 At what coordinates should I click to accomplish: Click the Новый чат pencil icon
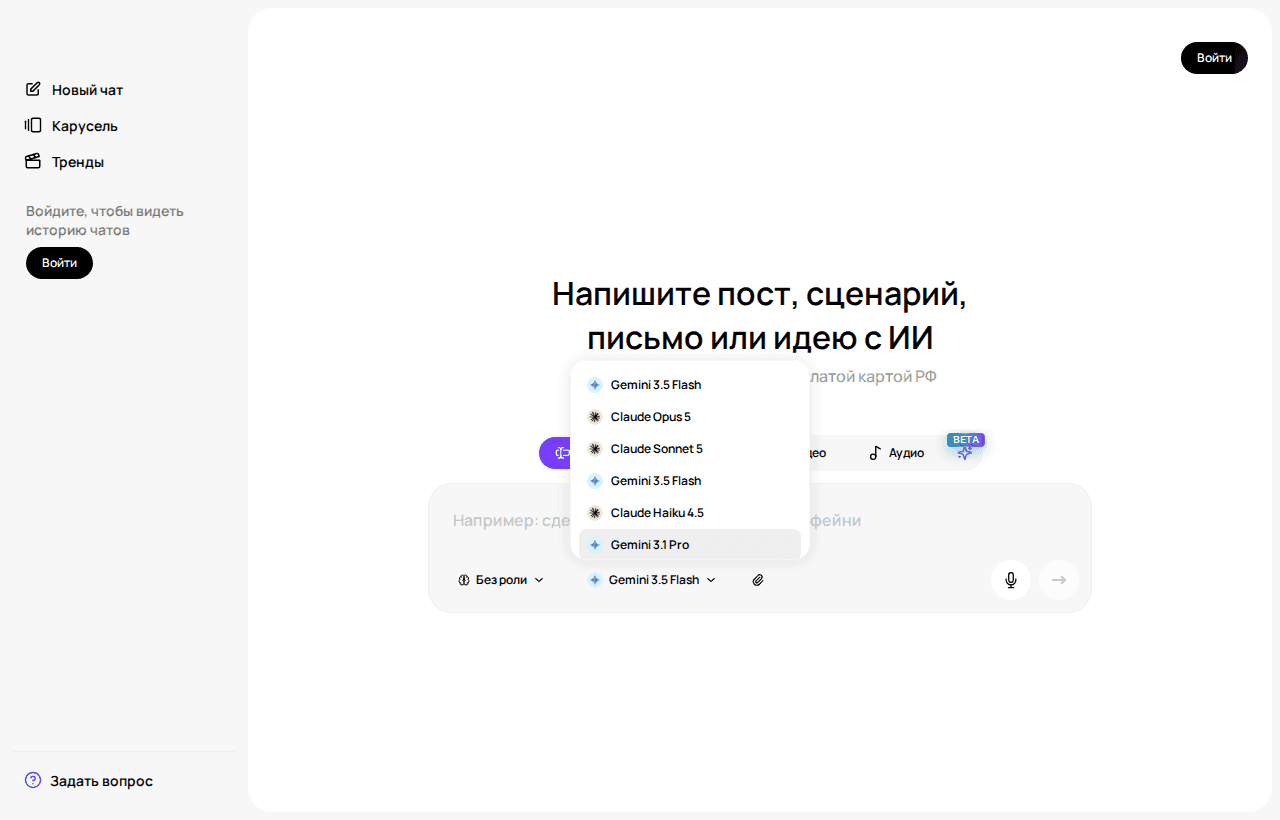click(33, 89)
